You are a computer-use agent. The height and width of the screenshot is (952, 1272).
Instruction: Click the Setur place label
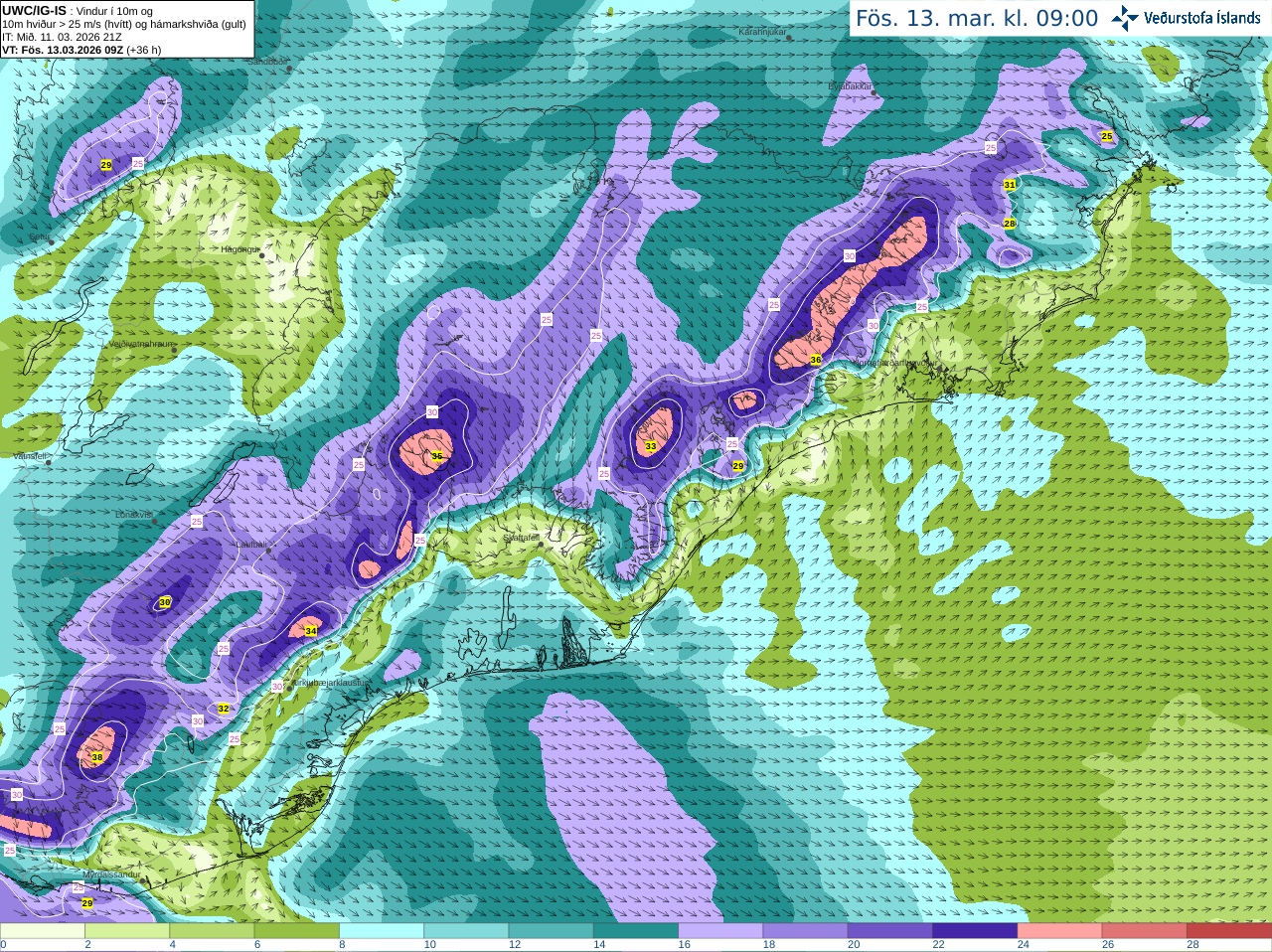coord(39,238)
